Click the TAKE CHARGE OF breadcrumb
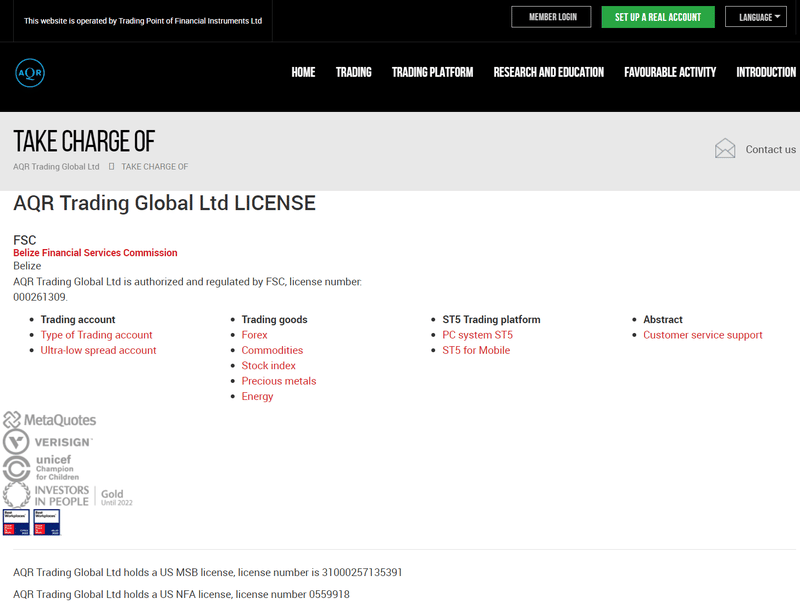Image resolution: width=800 pixels, height=604 pixels. (x=155, y=167)
